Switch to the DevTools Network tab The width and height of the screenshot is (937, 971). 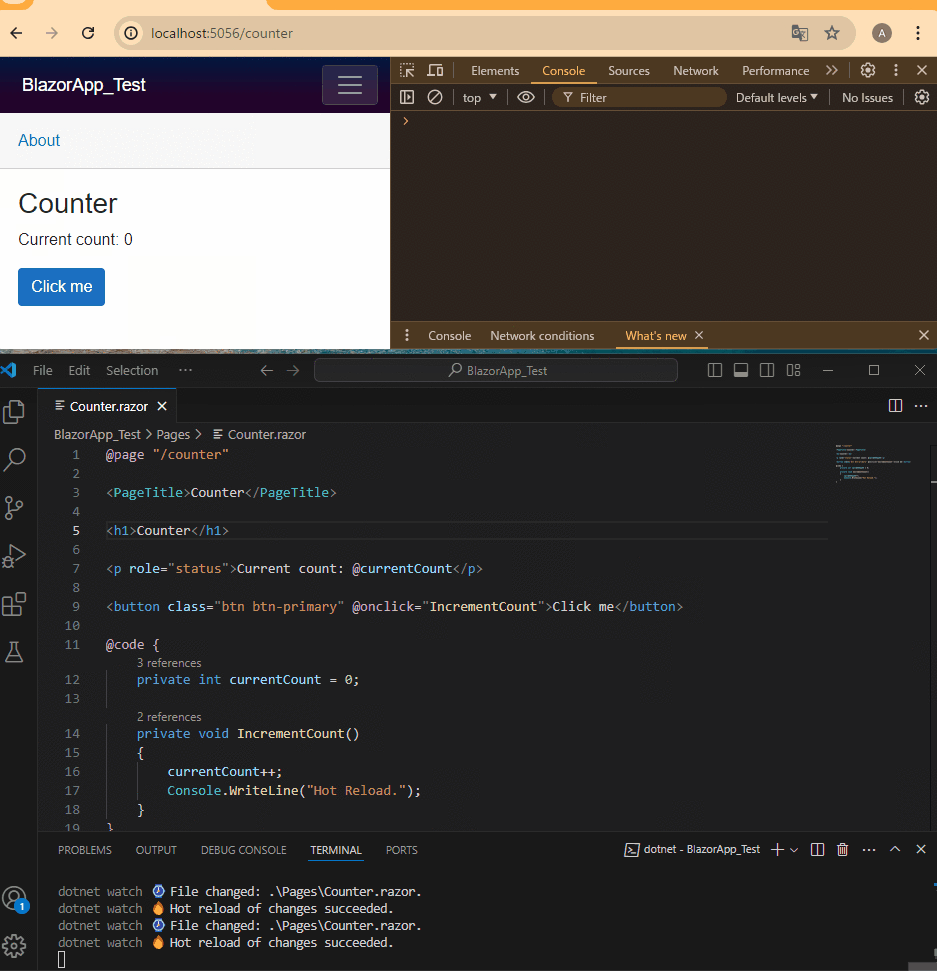pyautogui.click(x=695, y=71)
